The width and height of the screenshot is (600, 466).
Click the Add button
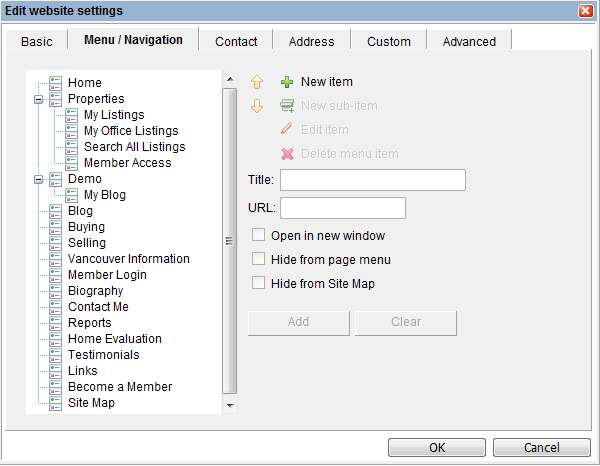tap(298, 323)
